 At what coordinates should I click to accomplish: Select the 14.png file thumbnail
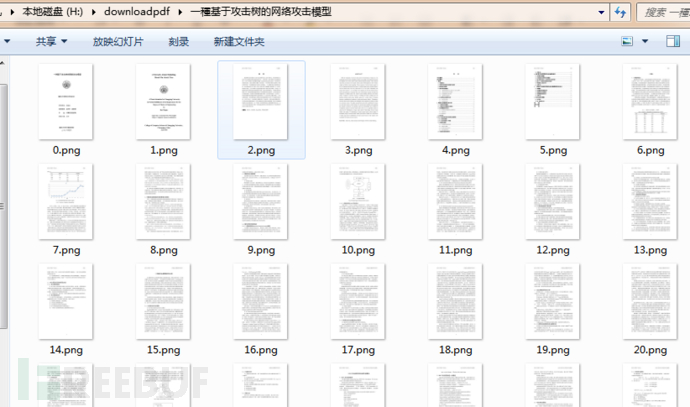66,301
